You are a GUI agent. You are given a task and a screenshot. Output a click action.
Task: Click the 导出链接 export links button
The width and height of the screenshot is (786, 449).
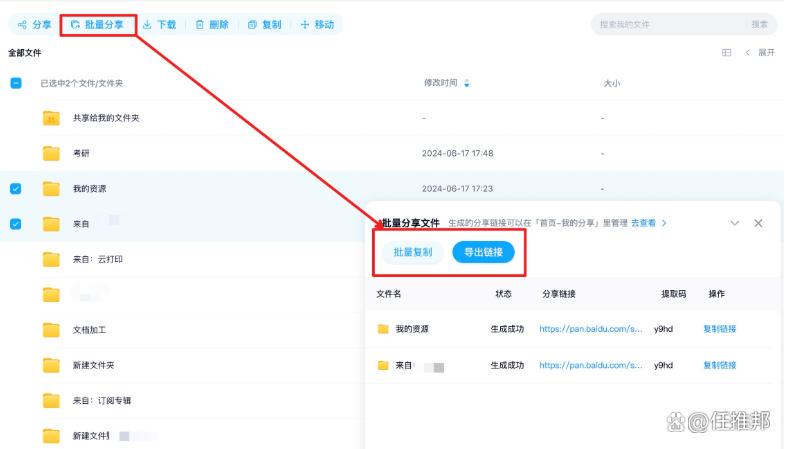pyautogui.click(x=483, y=252)
